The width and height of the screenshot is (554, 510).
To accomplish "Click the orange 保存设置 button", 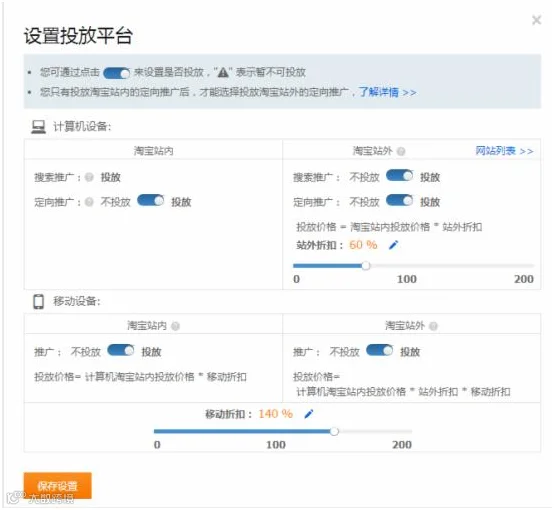I will point(58,486).
